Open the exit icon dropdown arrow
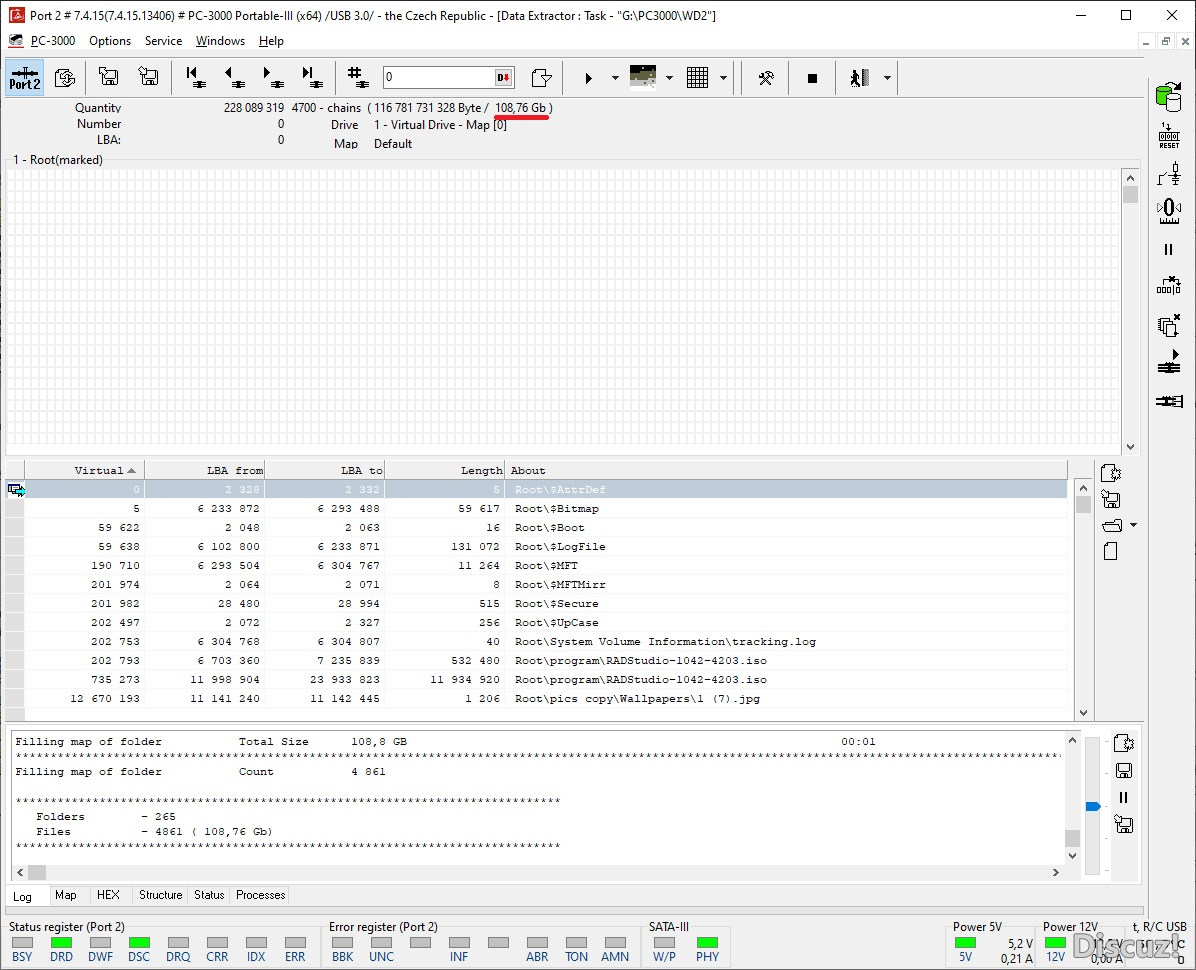The height and width of the screenshot is (970, 1196). coord(887,78)
